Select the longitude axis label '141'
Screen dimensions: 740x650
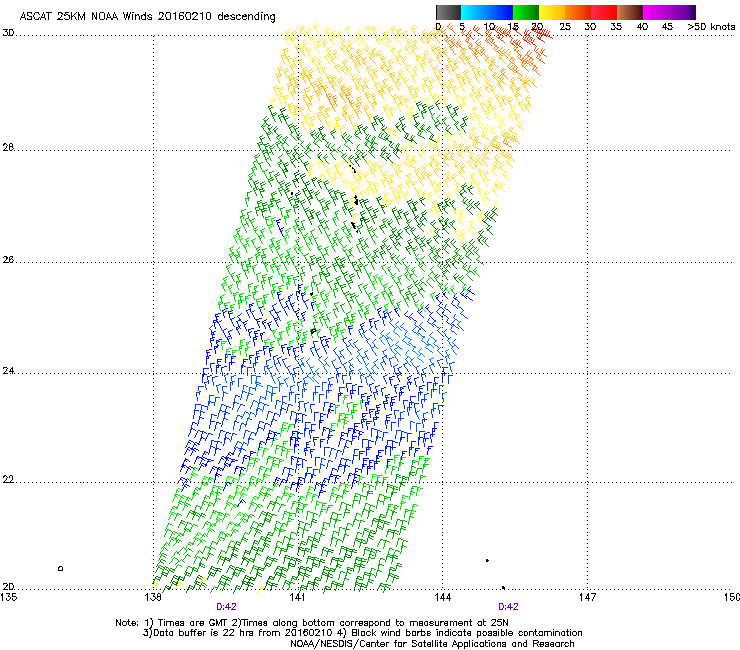[x=297, y=597]
